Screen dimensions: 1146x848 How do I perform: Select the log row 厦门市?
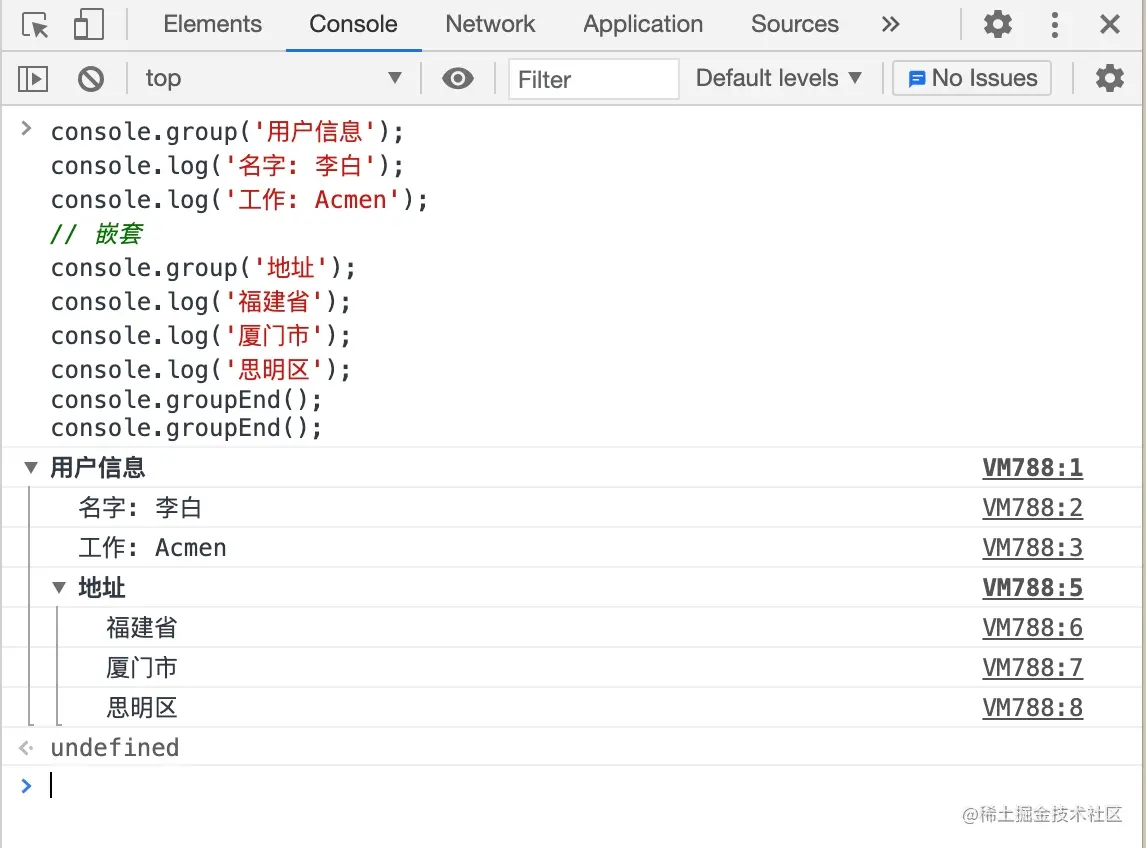[572, 667]
